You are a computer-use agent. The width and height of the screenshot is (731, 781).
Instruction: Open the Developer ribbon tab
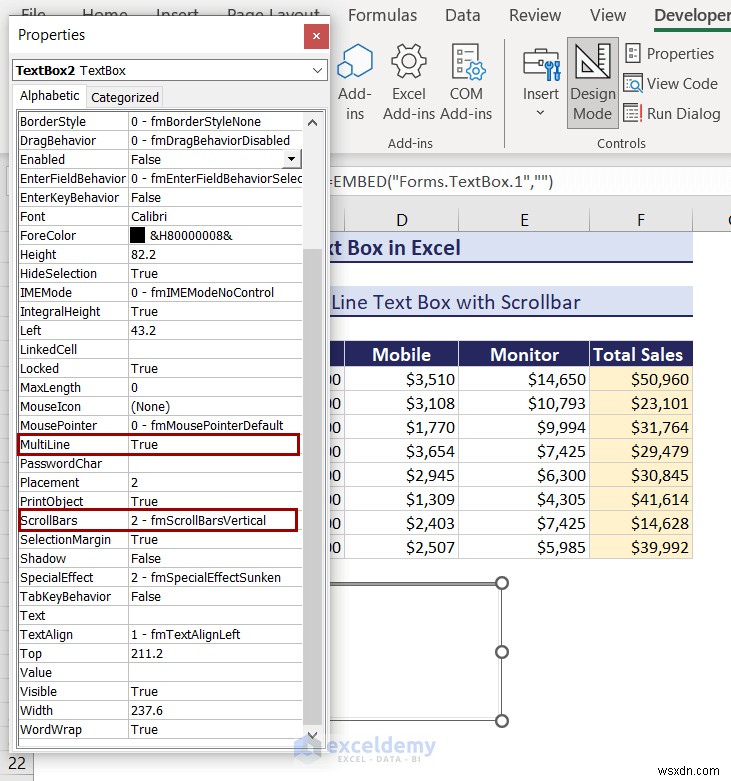click(x=692, y=15)
